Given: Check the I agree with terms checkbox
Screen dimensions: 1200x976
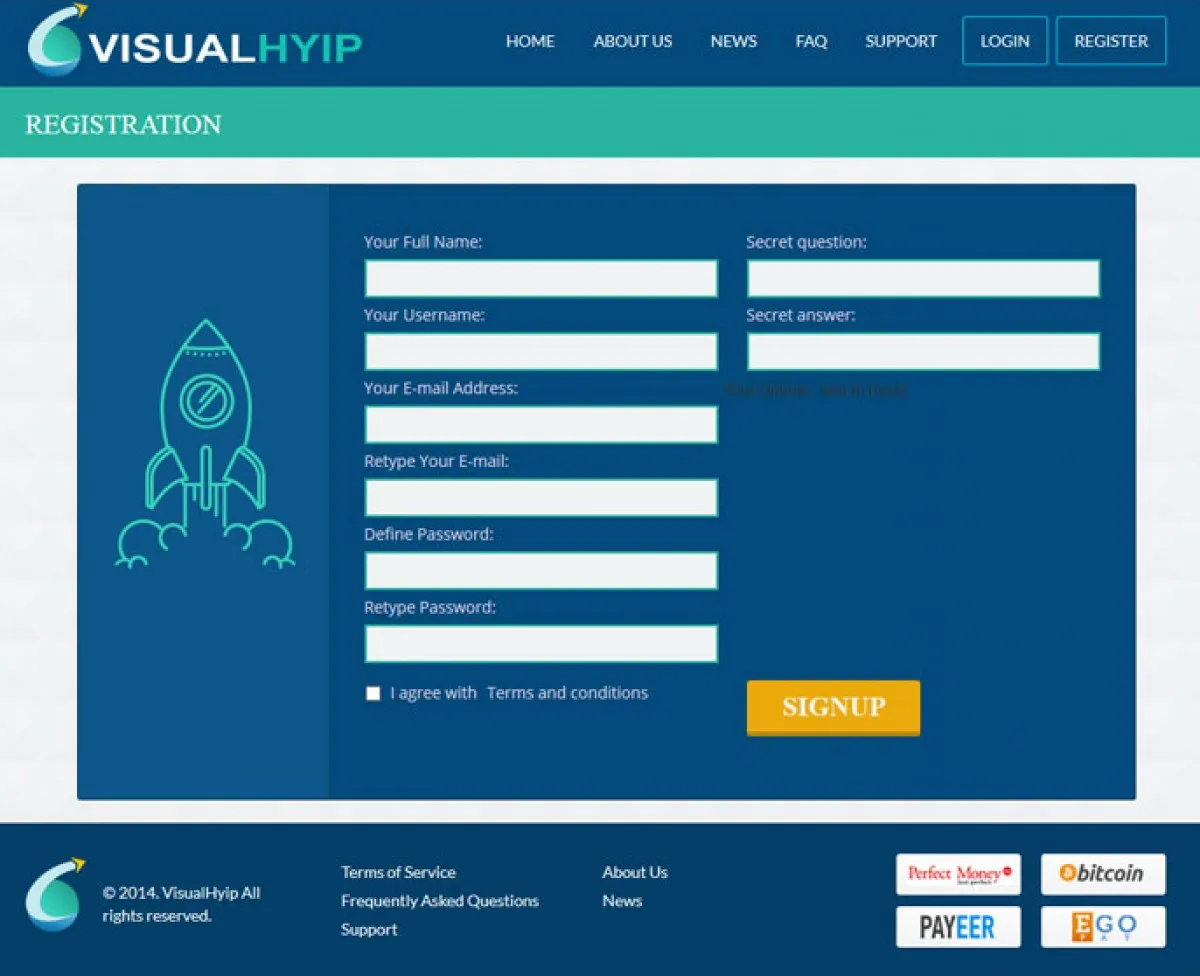Looking at the screenshot, I should click(373, 693).
